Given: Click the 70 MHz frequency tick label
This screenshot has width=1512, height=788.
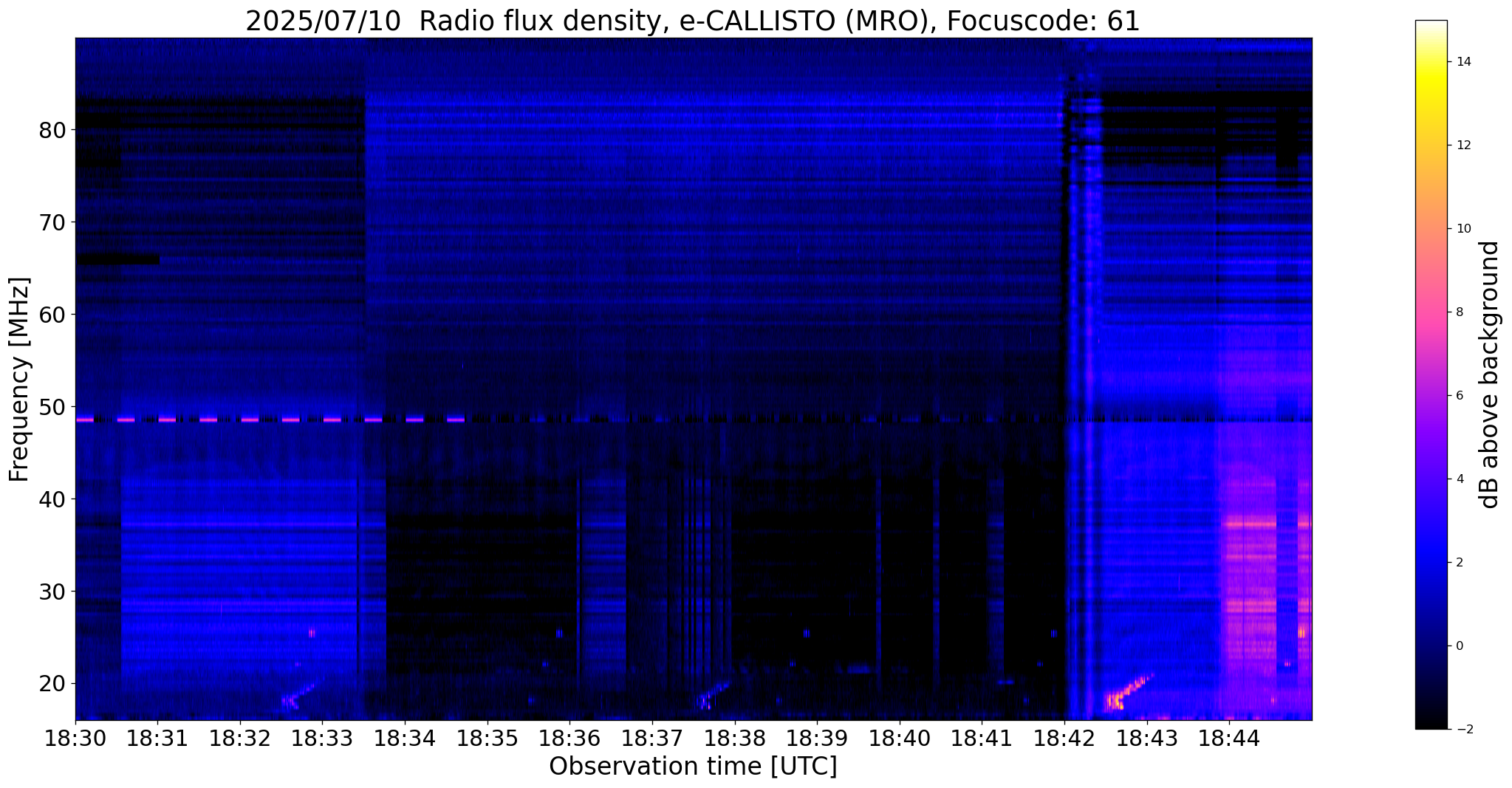Looking at the screenshot, I should pos(52,223).
